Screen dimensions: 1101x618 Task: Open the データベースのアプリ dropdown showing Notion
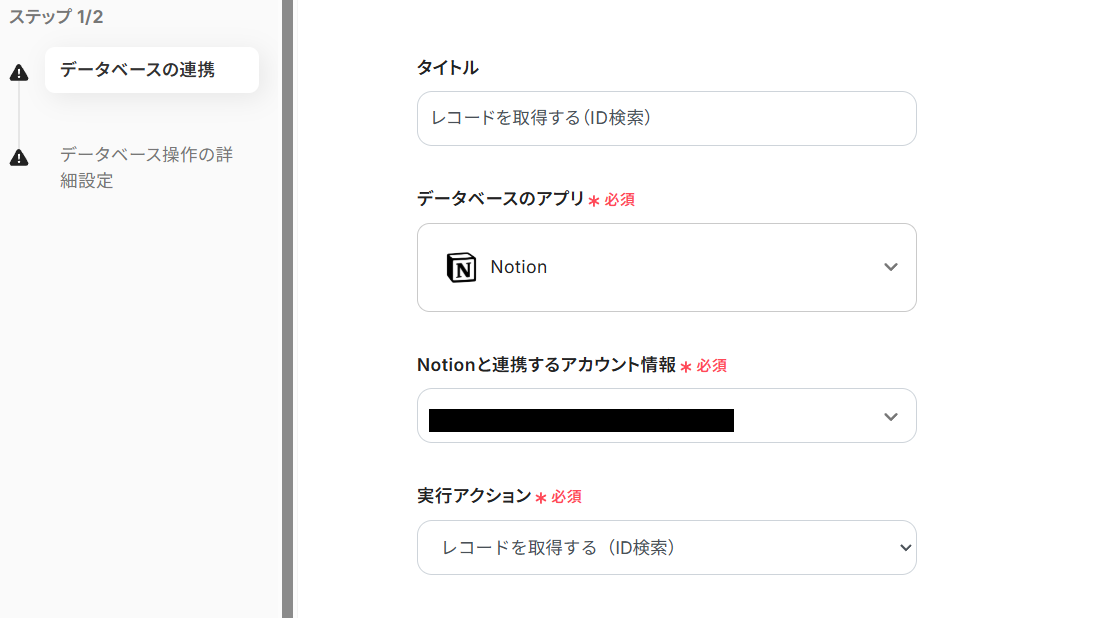coord(666,267)
